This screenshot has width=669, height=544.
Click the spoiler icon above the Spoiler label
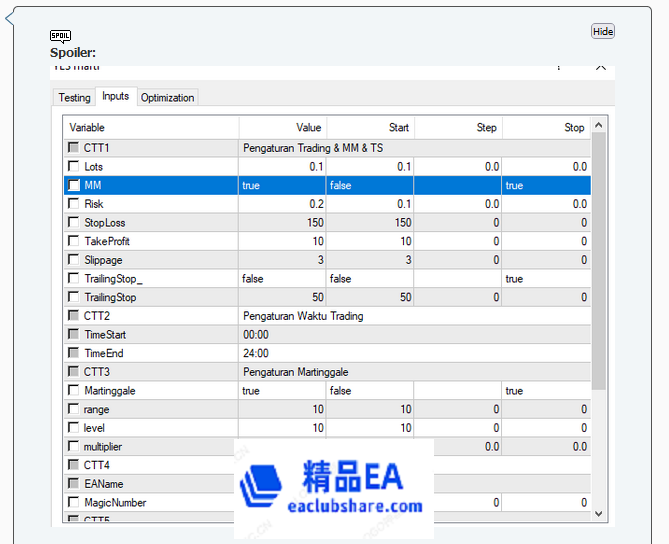coord(60,36)
